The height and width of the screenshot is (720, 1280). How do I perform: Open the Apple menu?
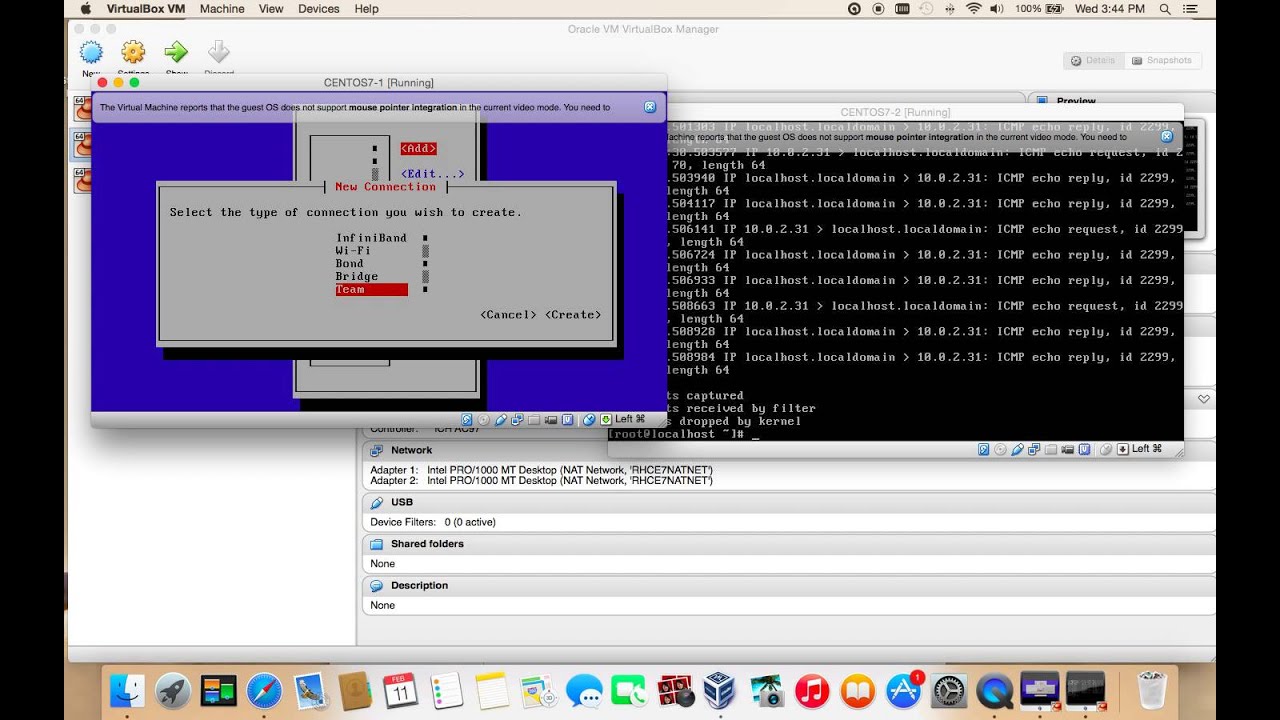[84, 9]
